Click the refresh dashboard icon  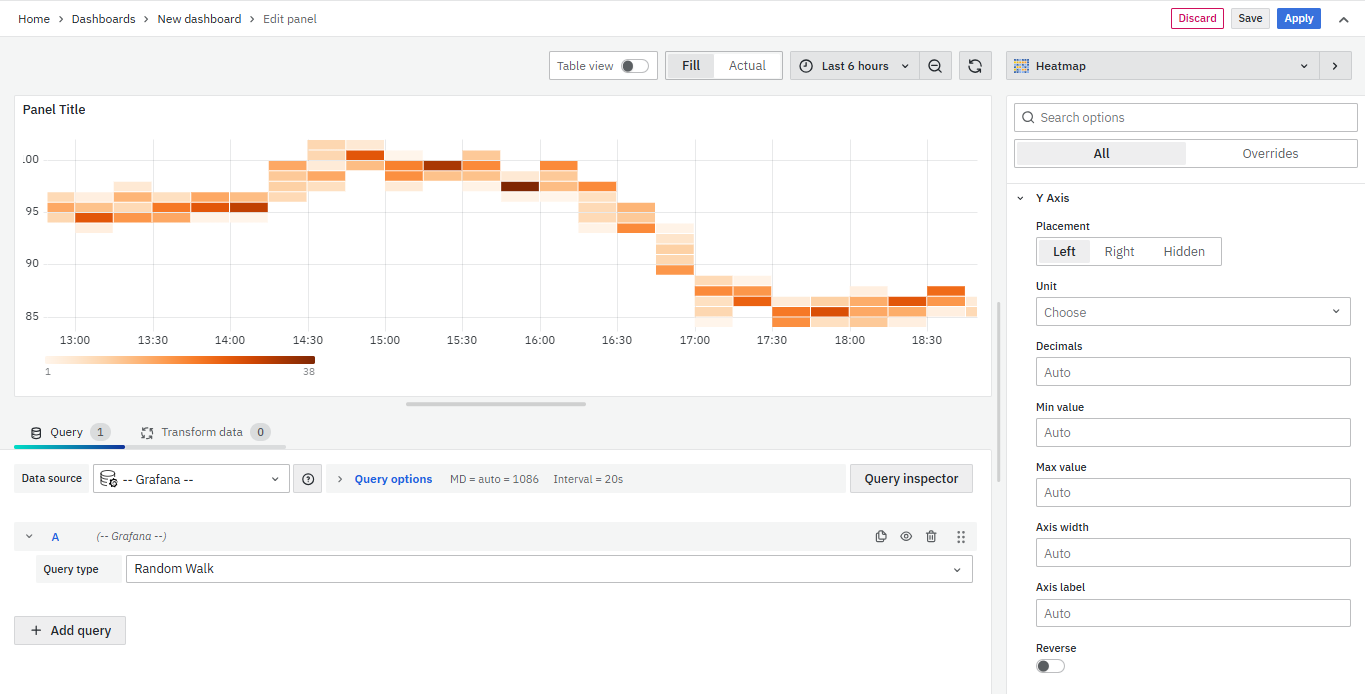975,66
